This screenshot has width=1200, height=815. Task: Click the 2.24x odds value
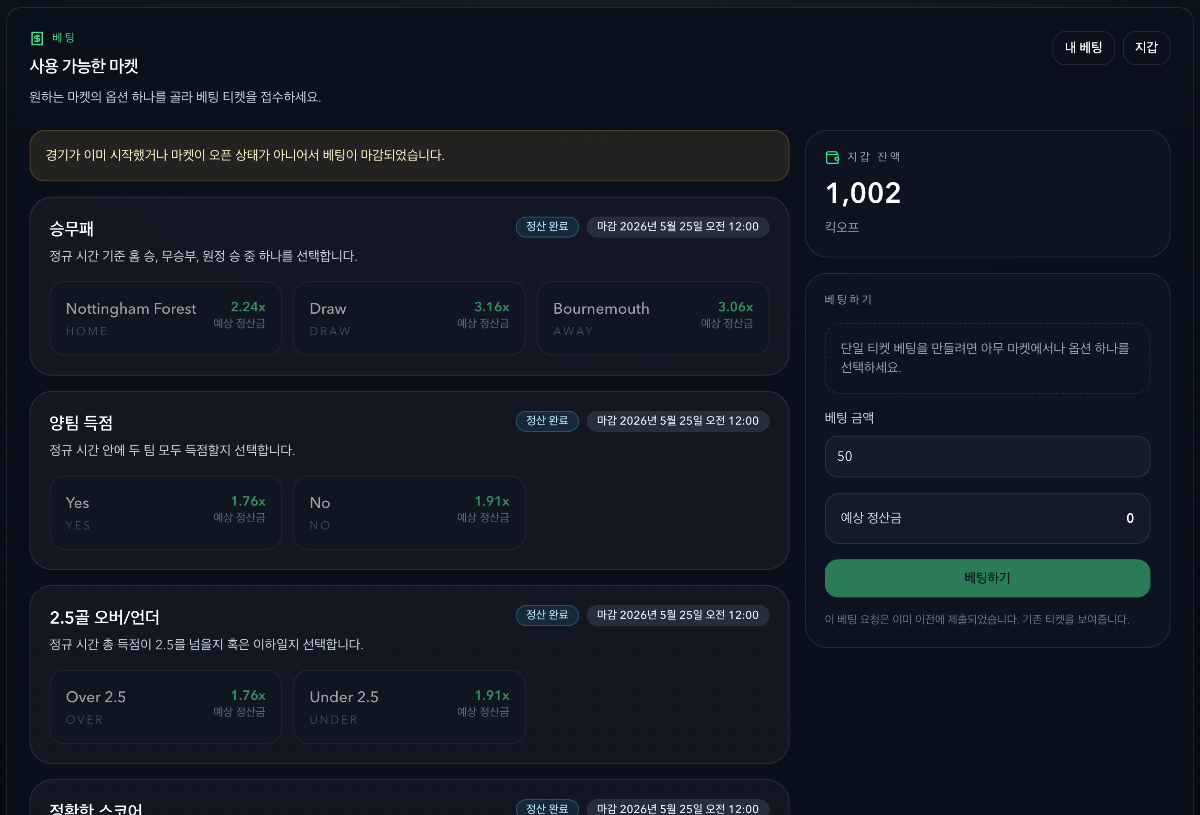coord(248,307)
